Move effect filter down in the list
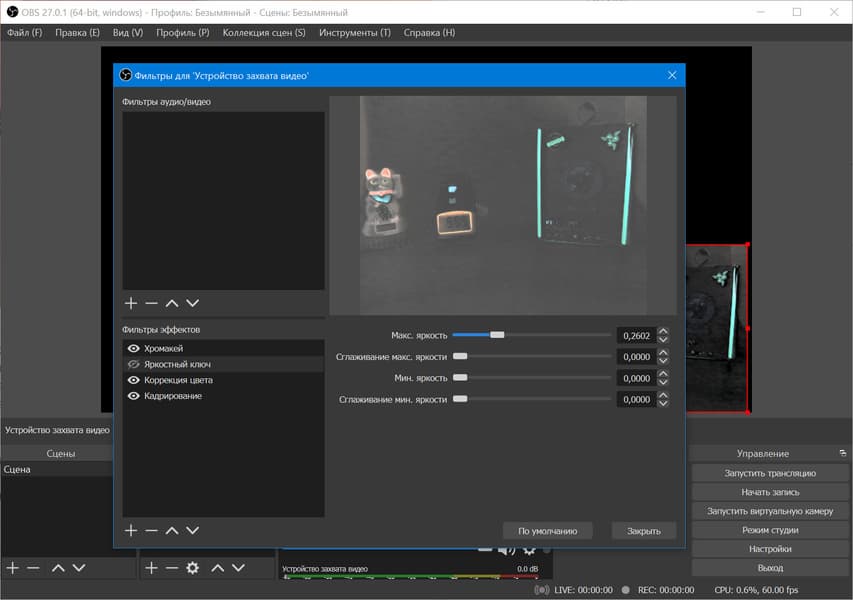Screen dimensions: 853x600 click(x=193, y=530)
